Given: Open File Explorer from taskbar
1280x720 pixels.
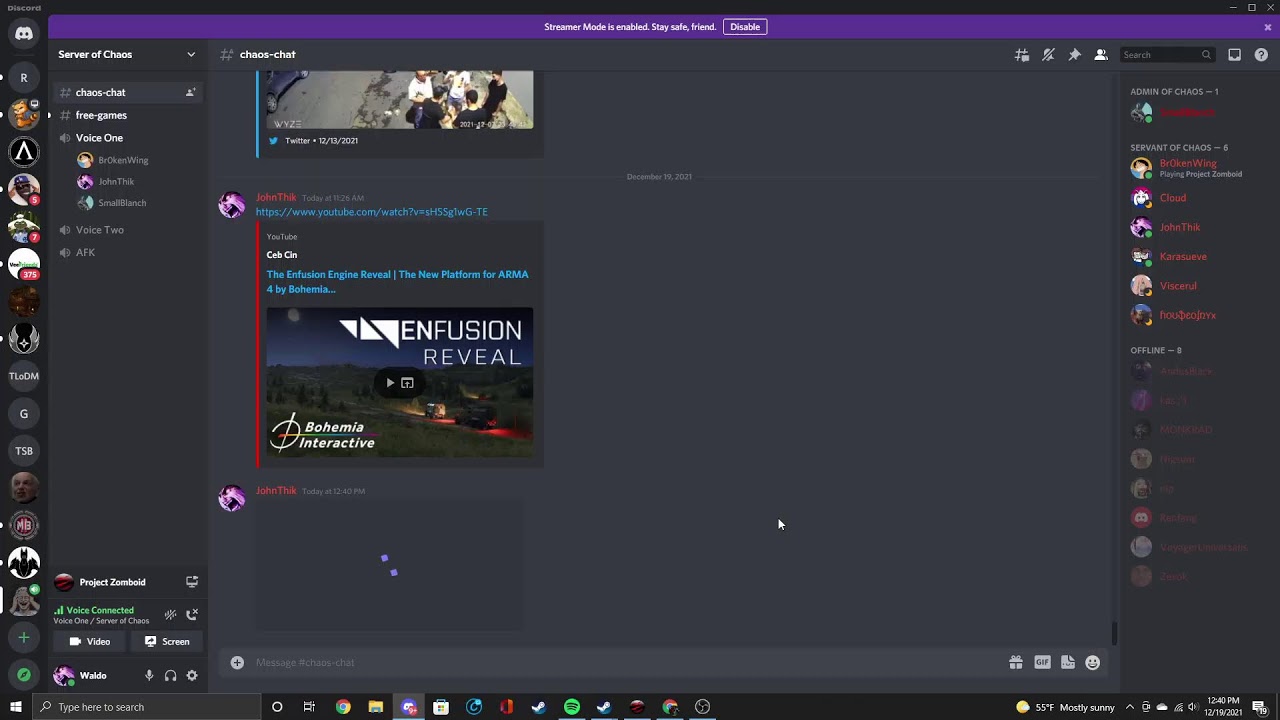Looking at the screenshot, I should coord(376,707).
